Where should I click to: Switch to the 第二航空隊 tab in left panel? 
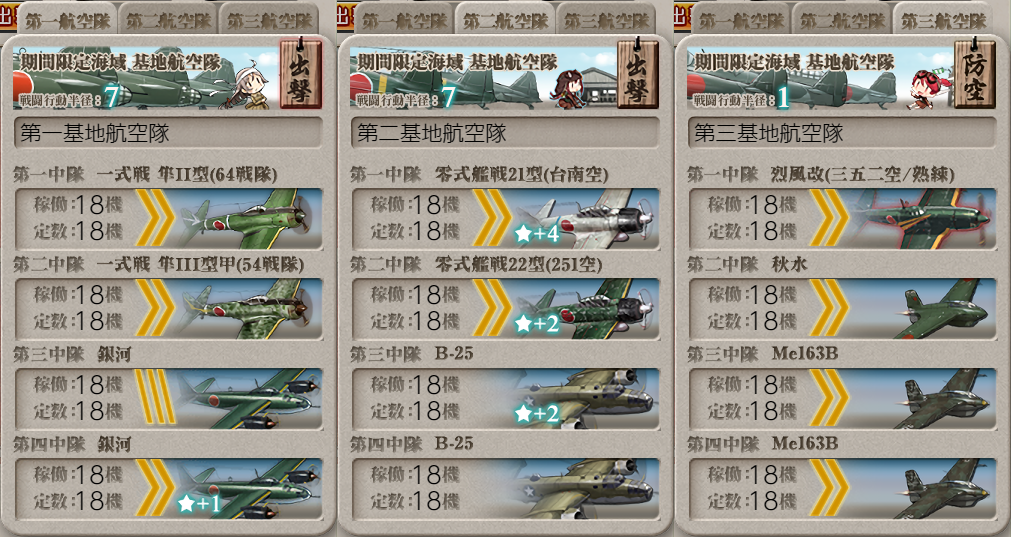(168, 20)
